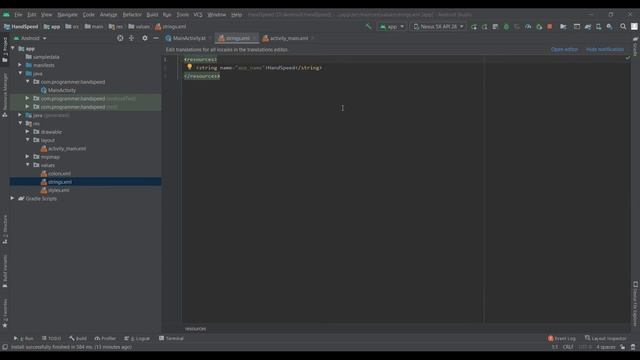Open the View menu

tap(46, 15)
